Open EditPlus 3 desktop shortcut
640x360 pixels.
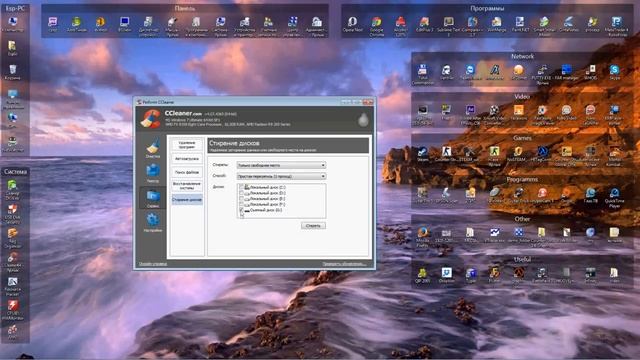pyautogui.click(x=424, y=24)
